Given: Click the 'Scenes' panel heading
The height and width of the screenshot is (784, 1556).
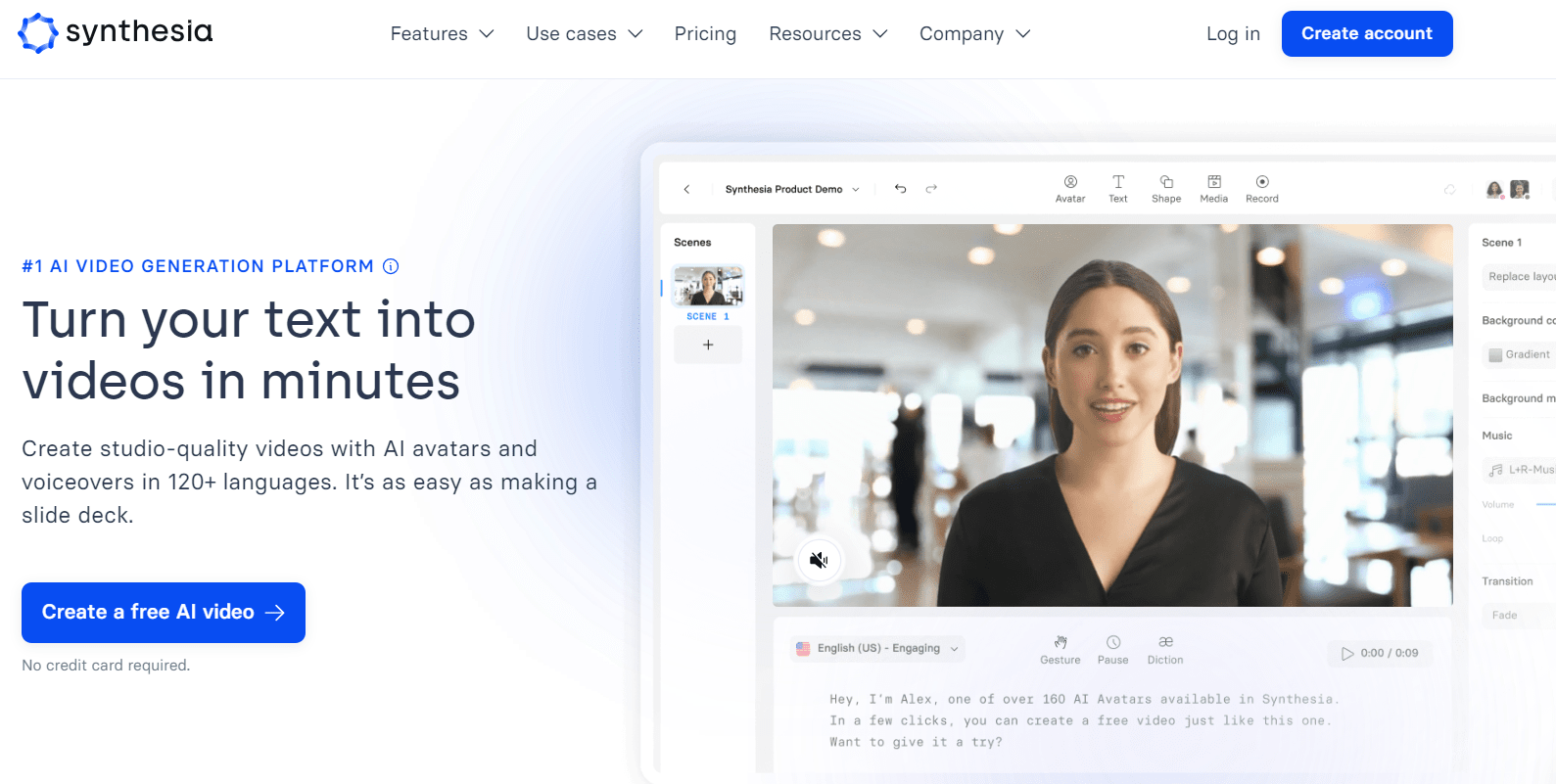Looking at the screenshot, I should pos(692,242).
